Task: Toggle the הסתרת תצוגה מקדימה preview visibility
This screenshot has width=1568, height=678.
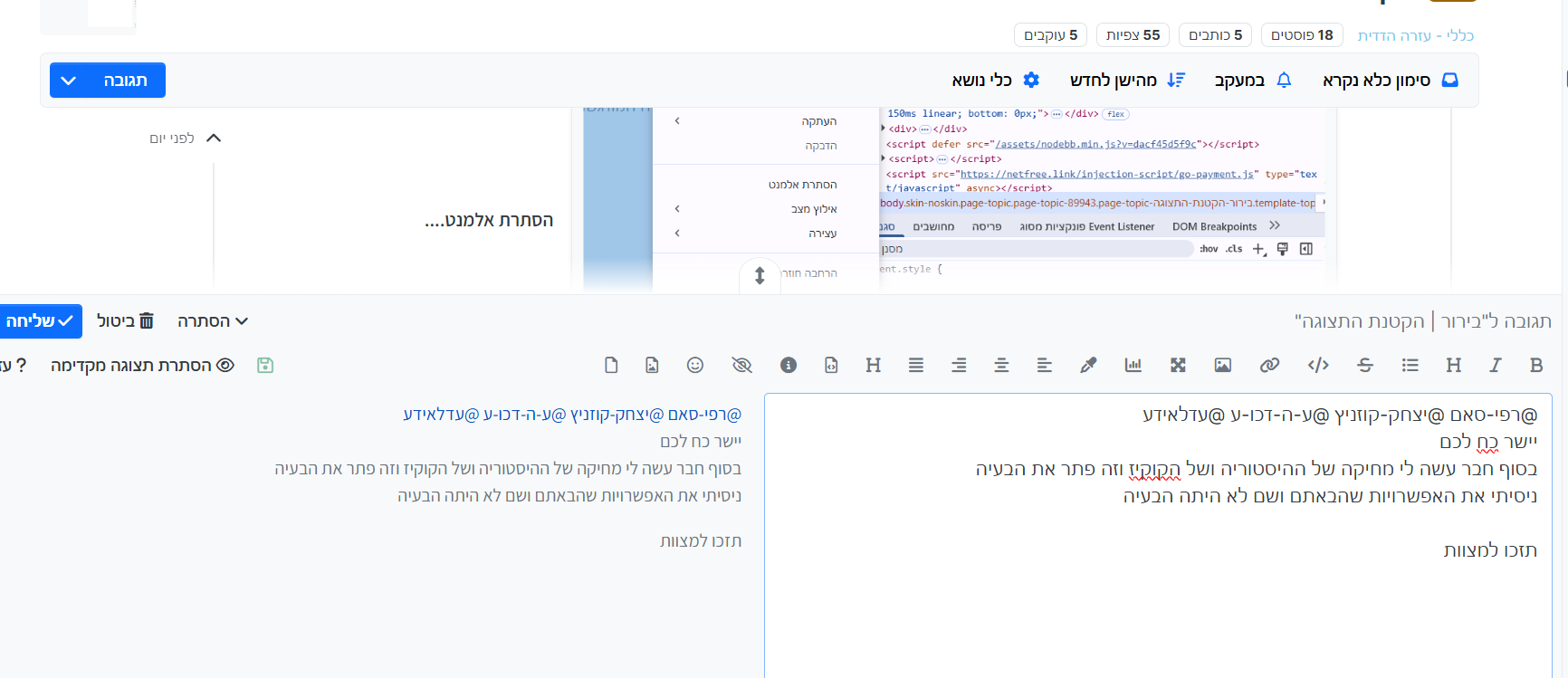Action: [142, 365]
